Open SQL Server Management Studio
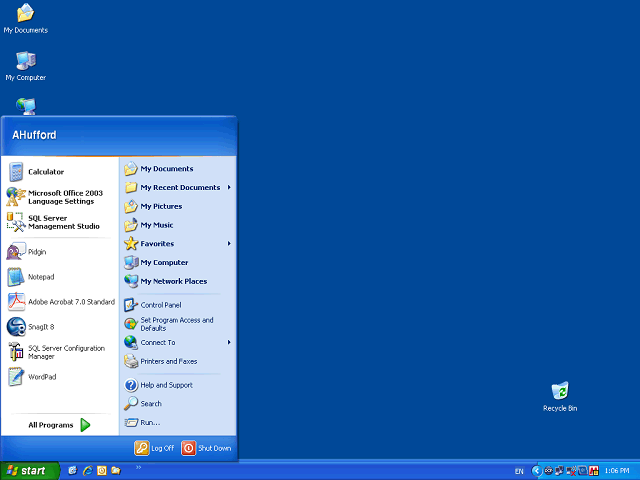 click(x=60, y=222)
